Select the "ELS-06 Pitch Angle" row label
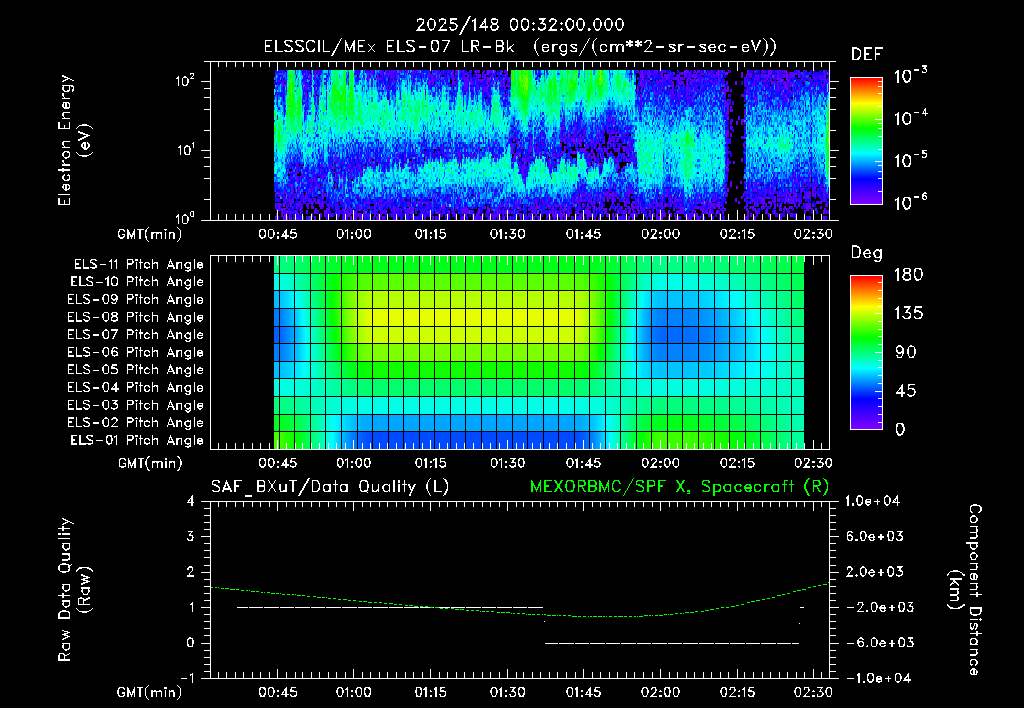Viewport: 1024px width, 708px height. point(135,352)
